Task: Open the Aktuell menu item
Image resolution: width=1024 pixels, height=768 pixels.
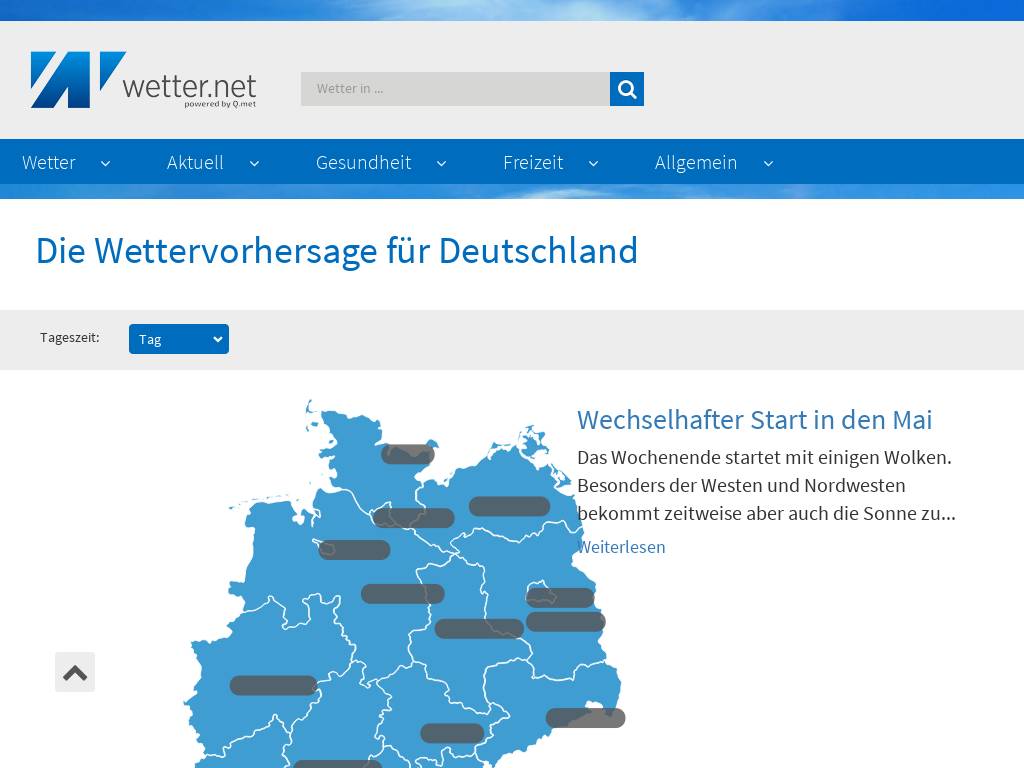Action: [x=195, y=163]
